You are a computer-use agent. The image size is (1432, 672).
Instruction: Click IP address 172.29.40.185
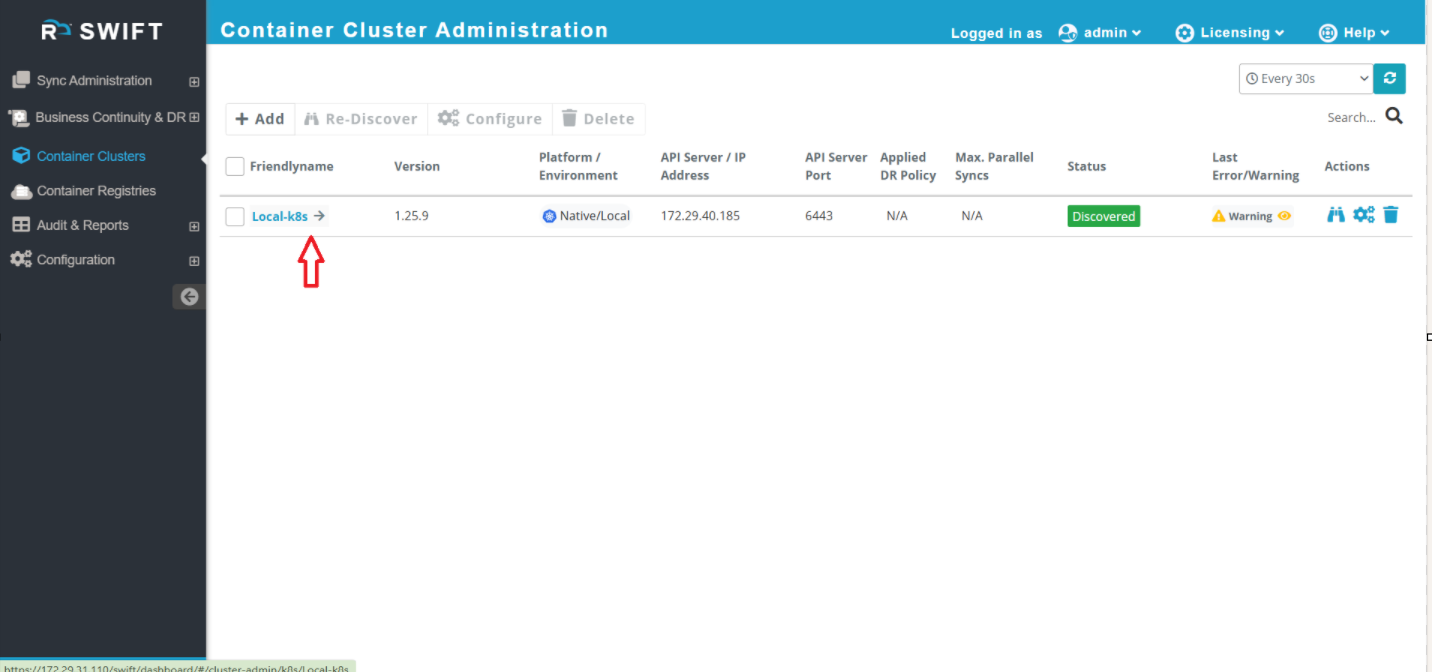(700, 215)
